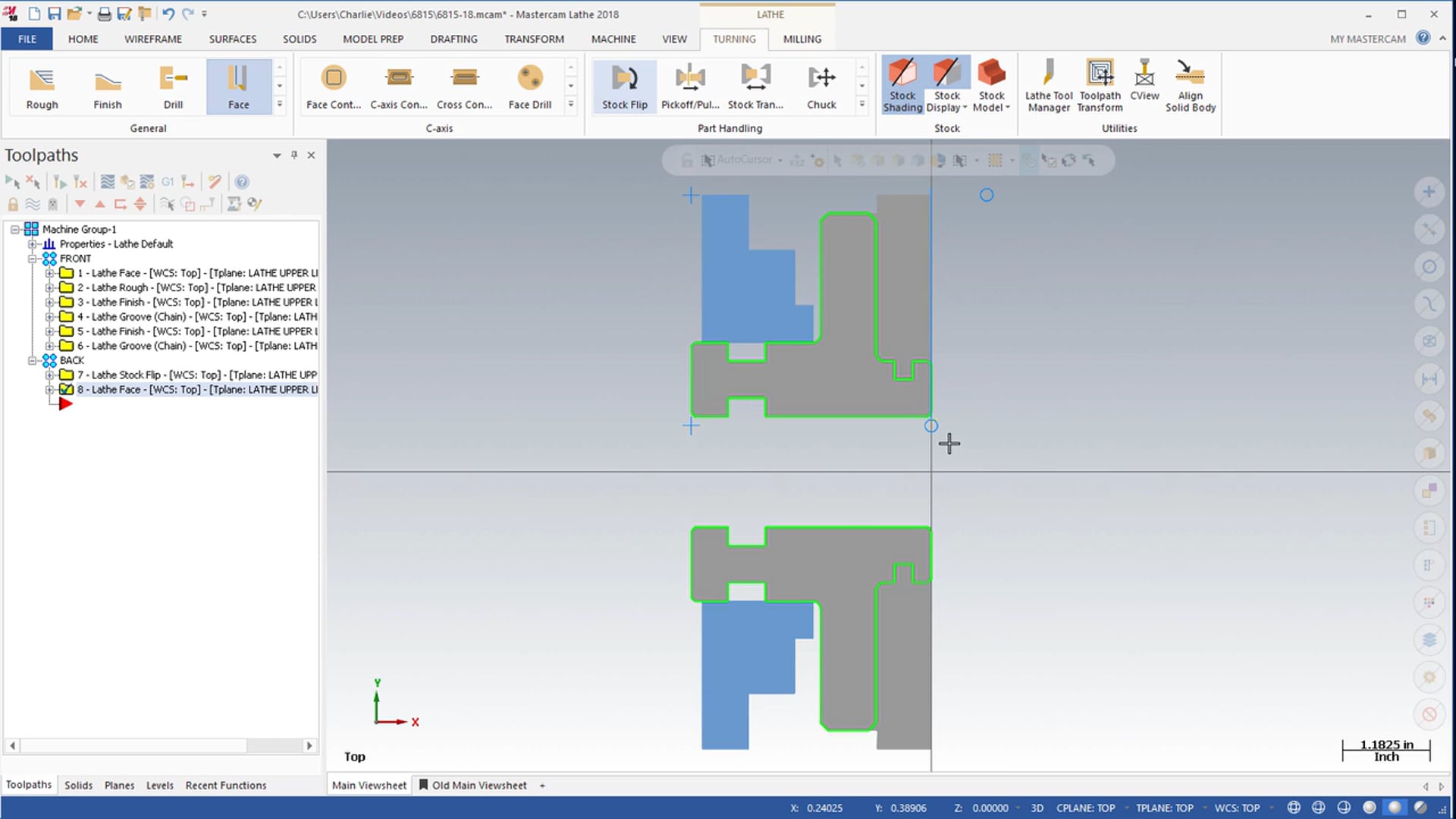Click the Finish turning tool
Screen dimensions: 1456x819
pos(106,85)
